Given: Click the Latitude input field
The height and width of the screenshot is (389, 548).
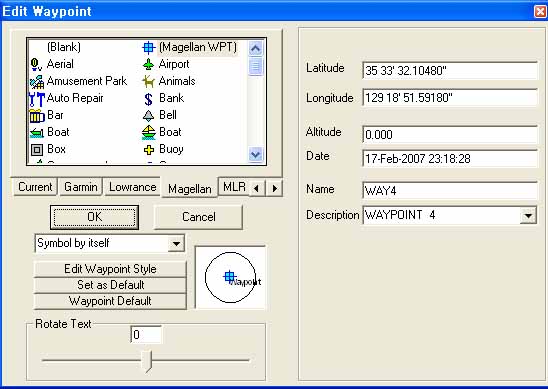Looking at the screenshot, I should pos(450,71).
